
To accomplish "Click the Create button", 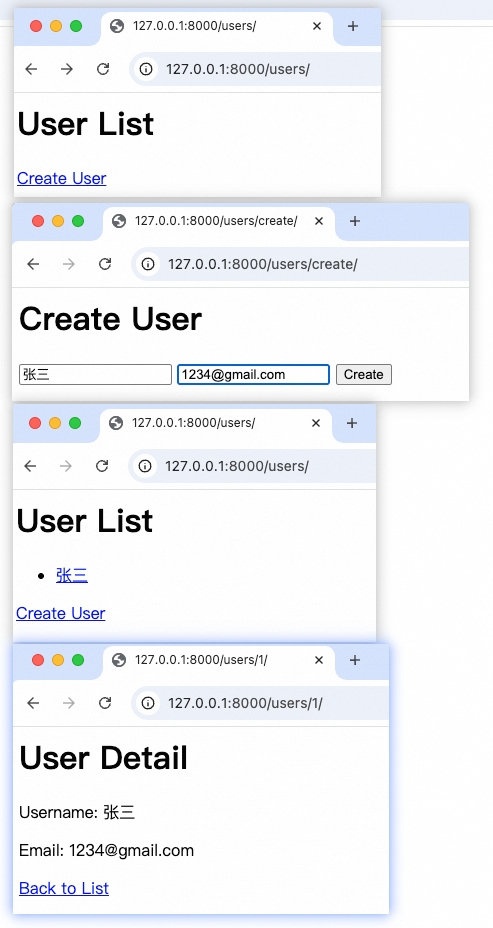I will (364, 375).
